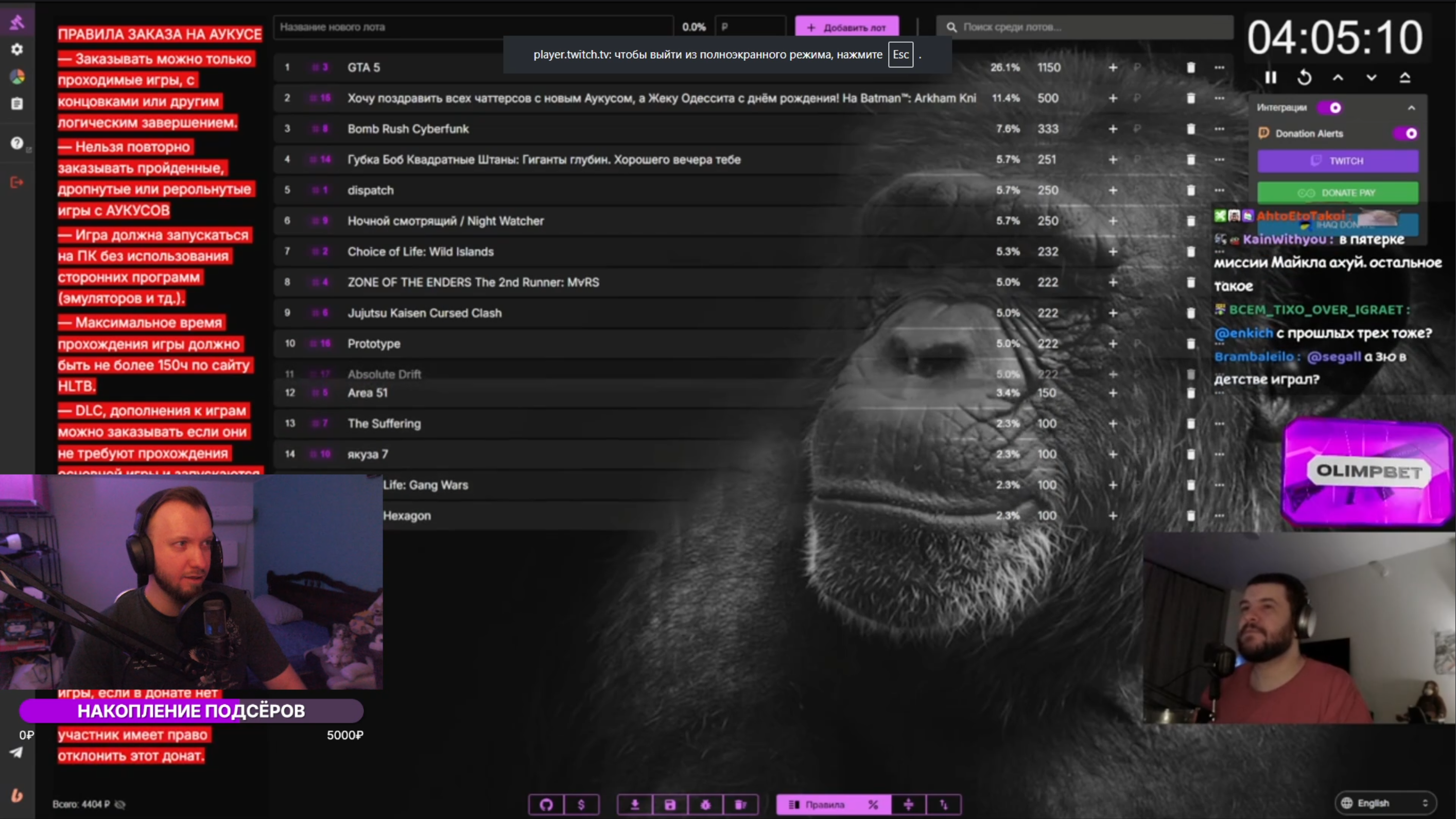Toggle the percent display button
1456x819 pixels.
click(873, 804)
